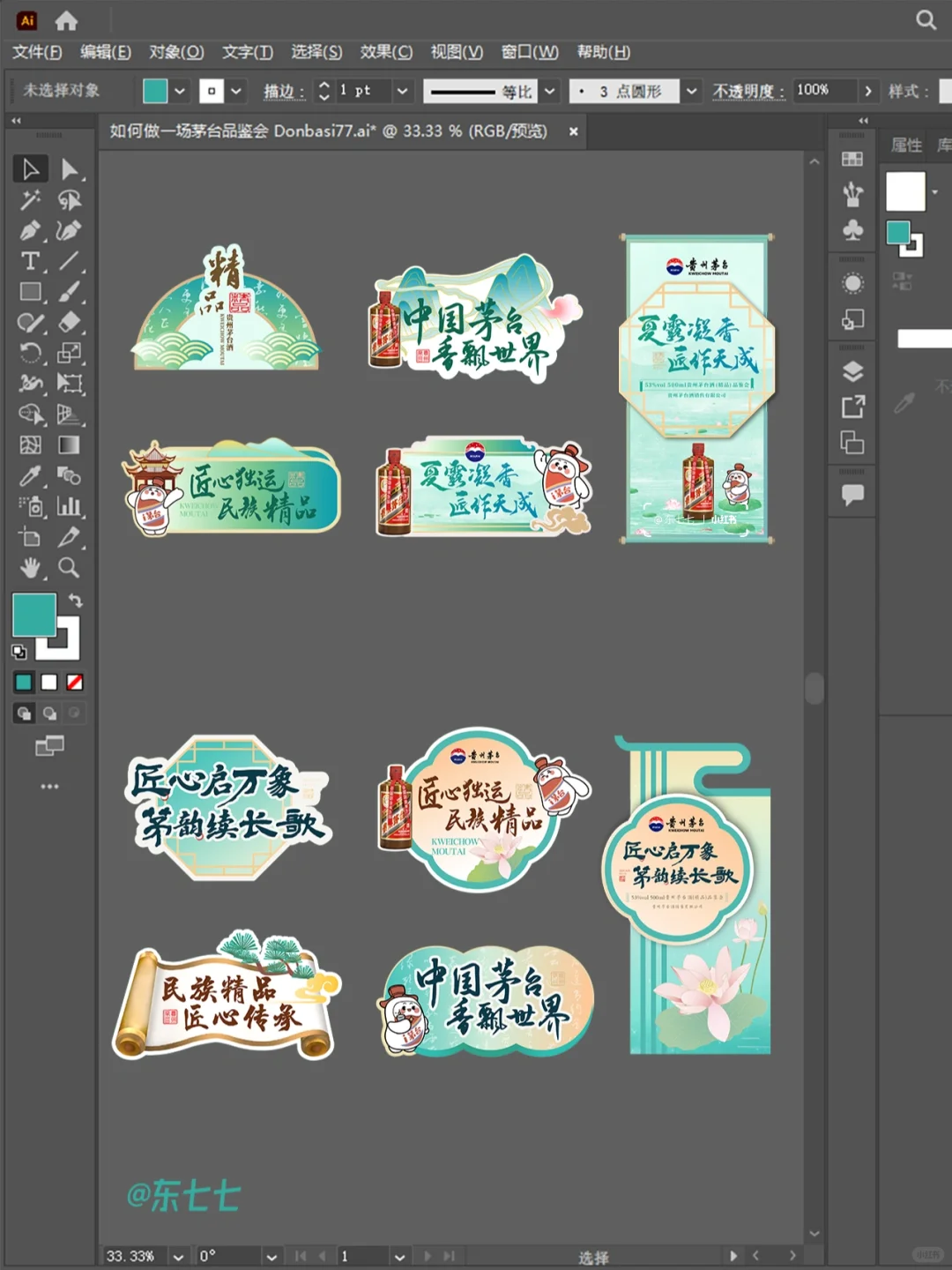The width and height of the screenshot is (952, 1270).
Task: Swap fill and stroke colors arrow
Action: coord(76,601)
